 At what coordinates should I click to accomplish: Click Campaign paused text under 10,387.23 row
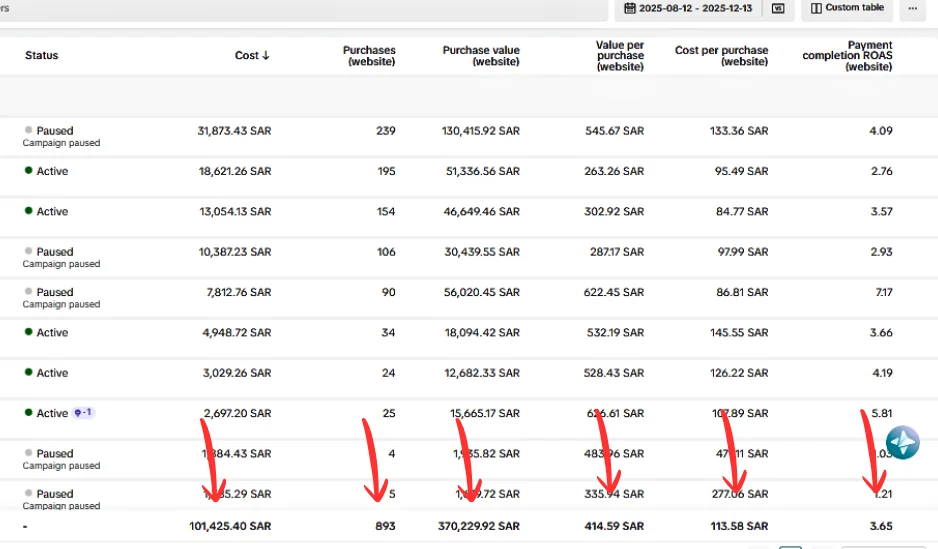pos(61,264)
